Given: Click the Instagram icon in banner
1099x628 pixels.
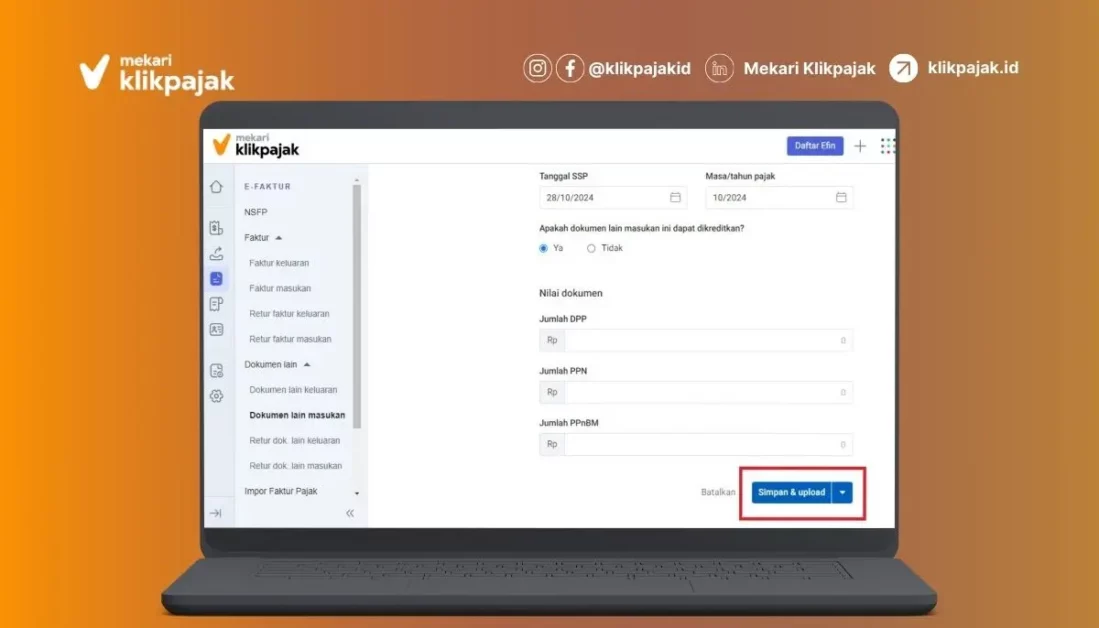Looking at the screenshot, I should pyautogui.click(x=538, y=68).
